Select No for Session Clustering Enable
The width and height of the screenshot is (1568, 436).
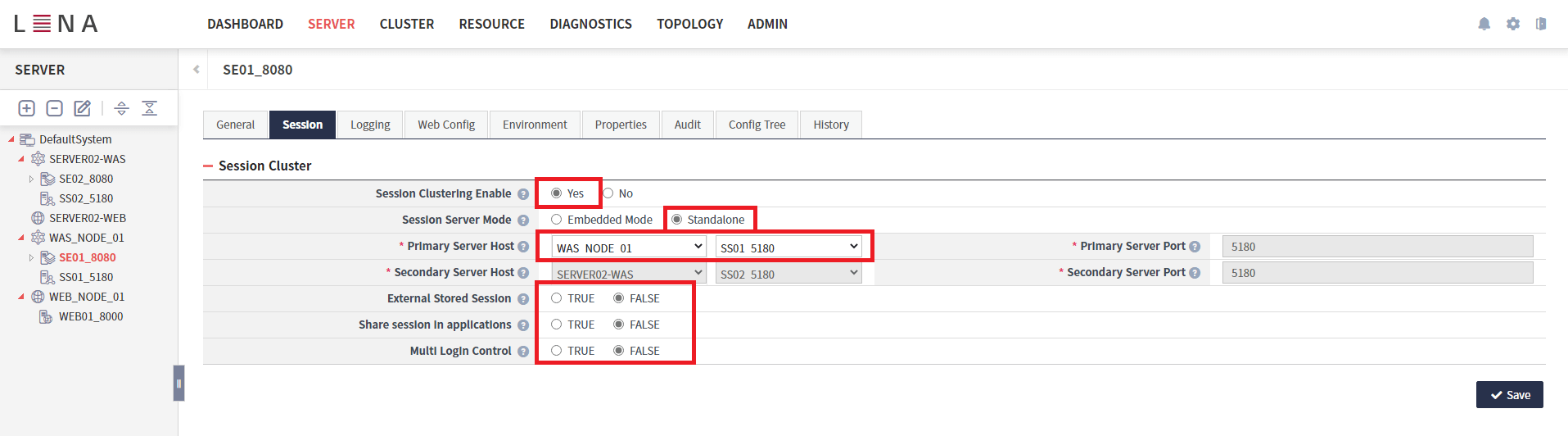click(608, 193)
